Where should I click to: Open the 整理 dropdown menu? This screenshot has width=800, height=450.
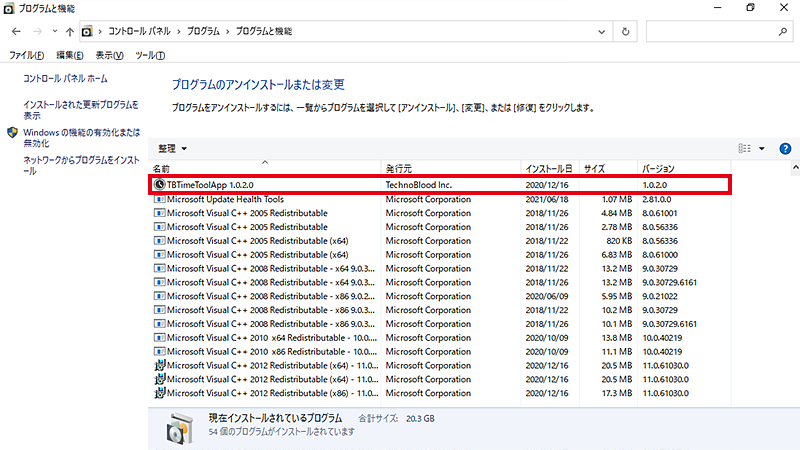172,148
